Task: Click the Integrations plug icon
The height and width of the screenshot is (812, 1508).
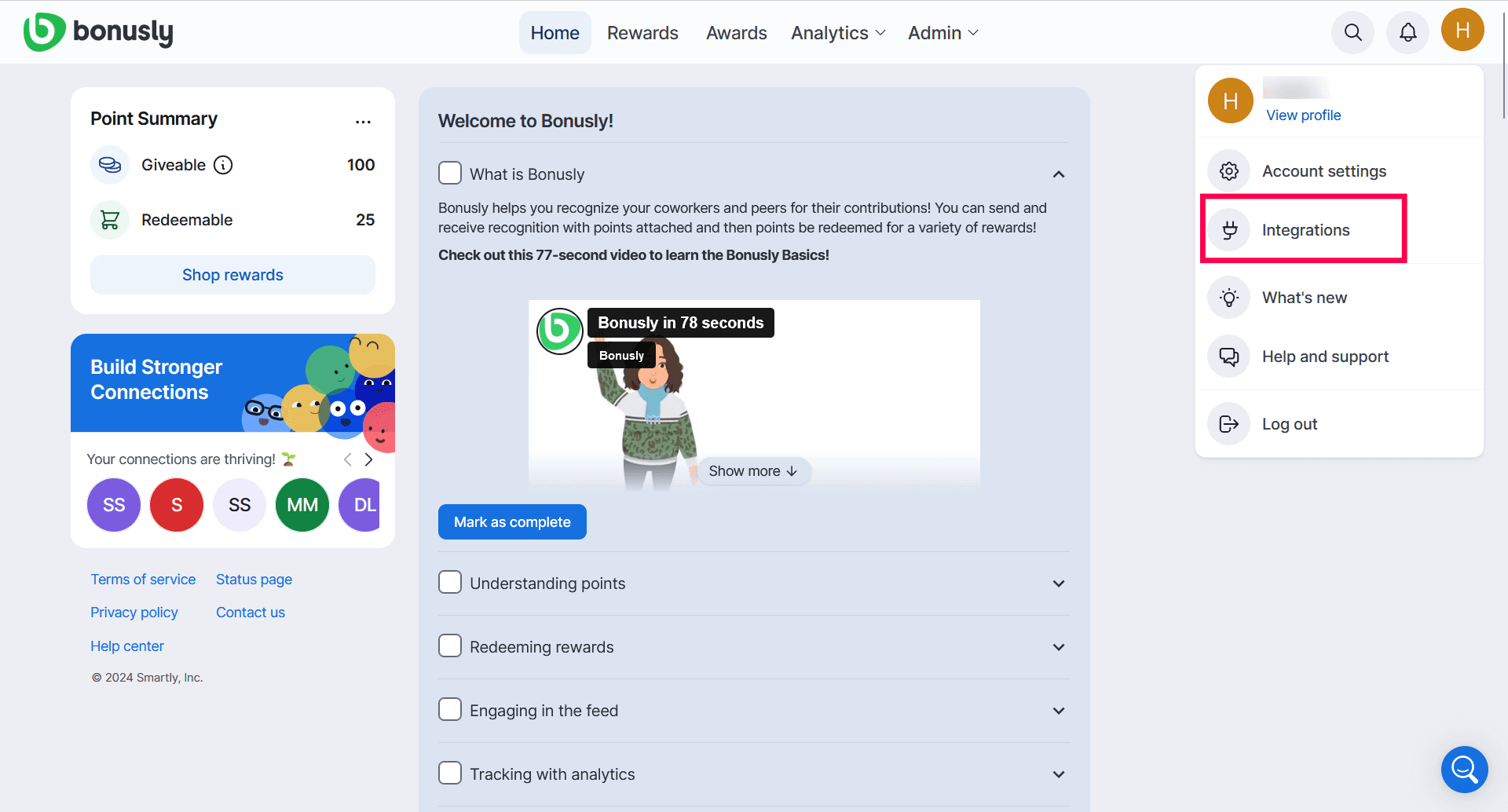Action: pos(1229,230)
